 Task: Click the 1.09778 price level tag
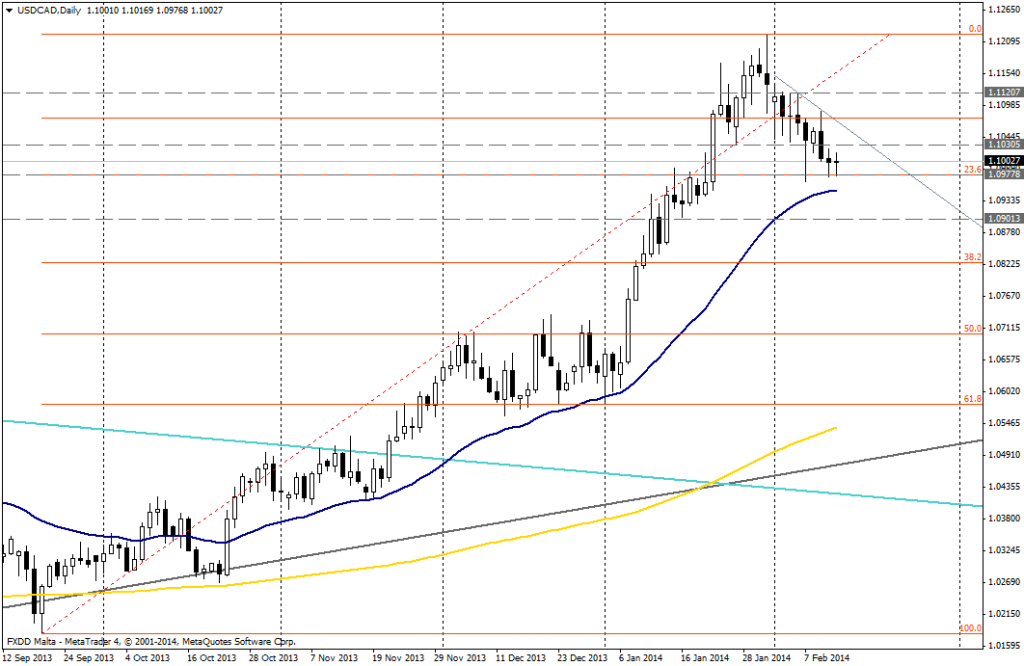pyautogui.click(x=1003, y=174)
